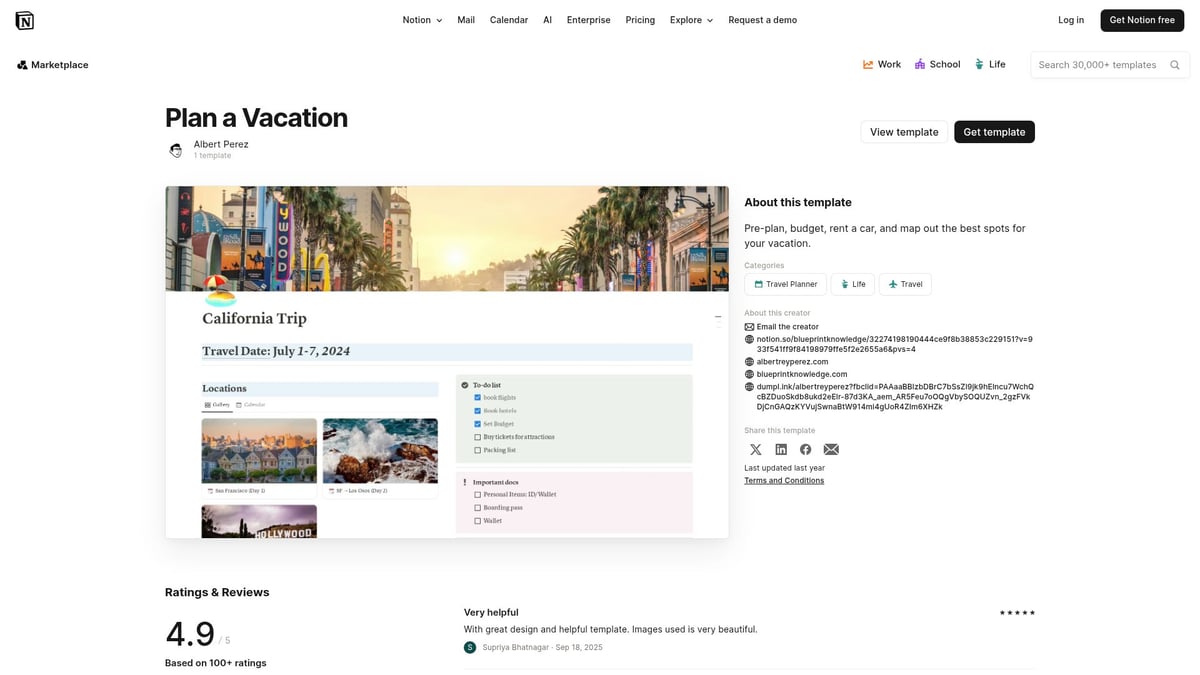This screenshot has width=1200, height=675.
Task: Click the Email the creator envelope icon
Action: click(748, 326)
